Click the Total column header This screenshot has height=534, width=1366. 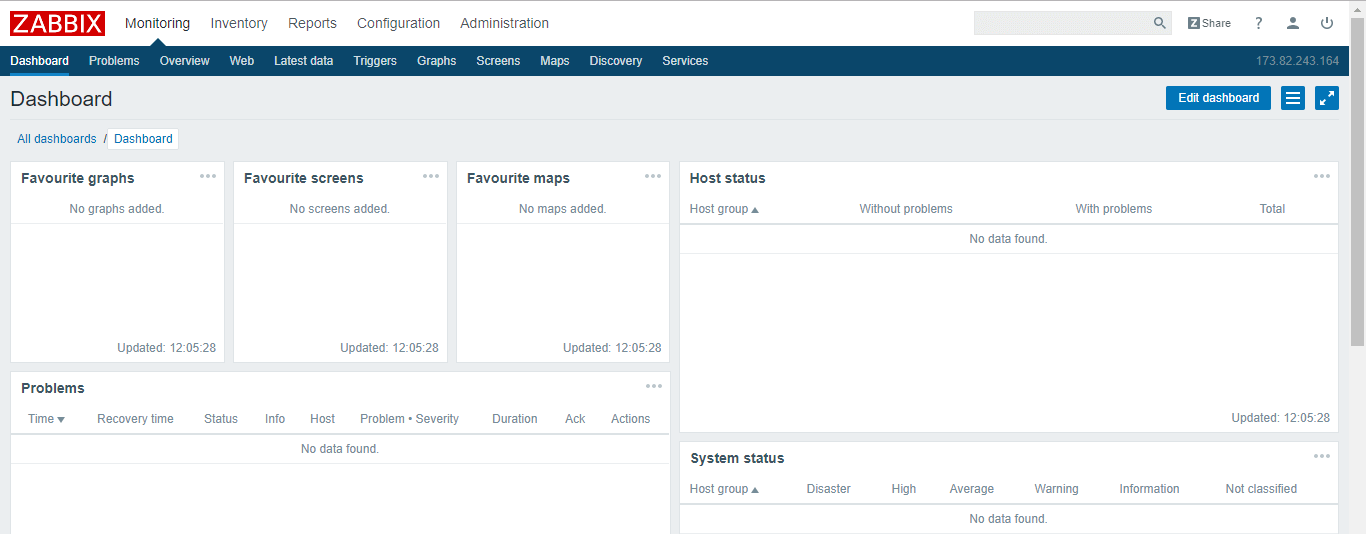(1272, 209)
